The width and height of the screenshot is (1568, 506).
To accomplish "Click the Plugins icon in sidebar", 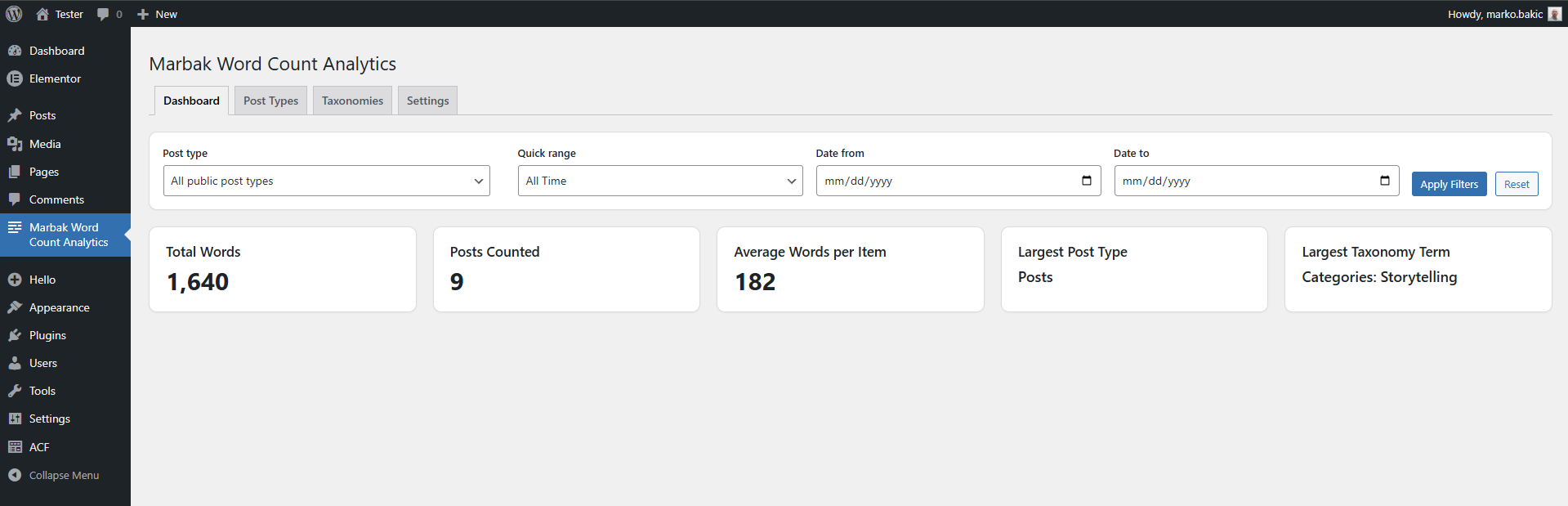I will [x=15, y=335].
